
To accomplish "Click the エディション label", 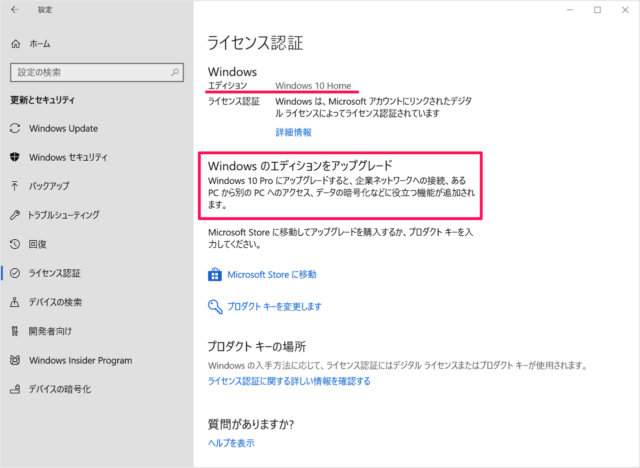I will pos(228,86).
